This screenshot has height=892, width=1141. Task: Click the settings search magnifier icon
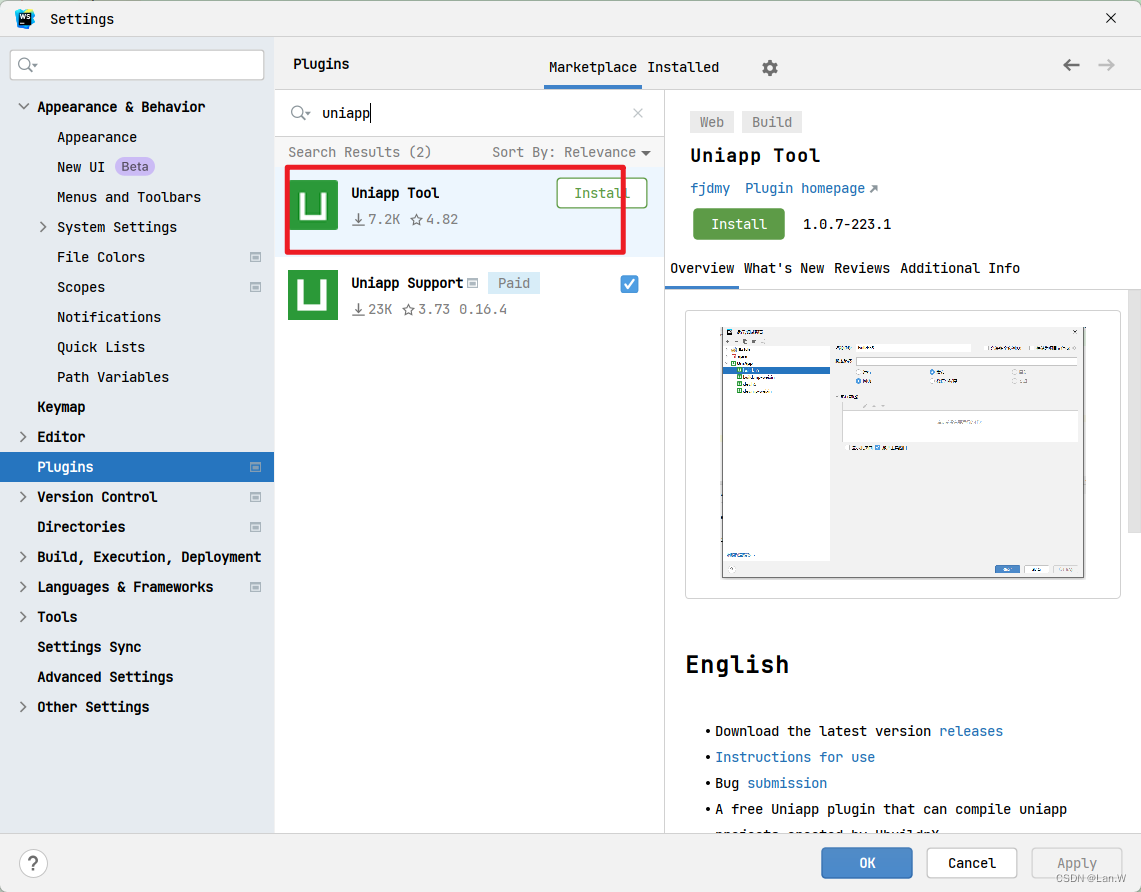pos(27,65)
